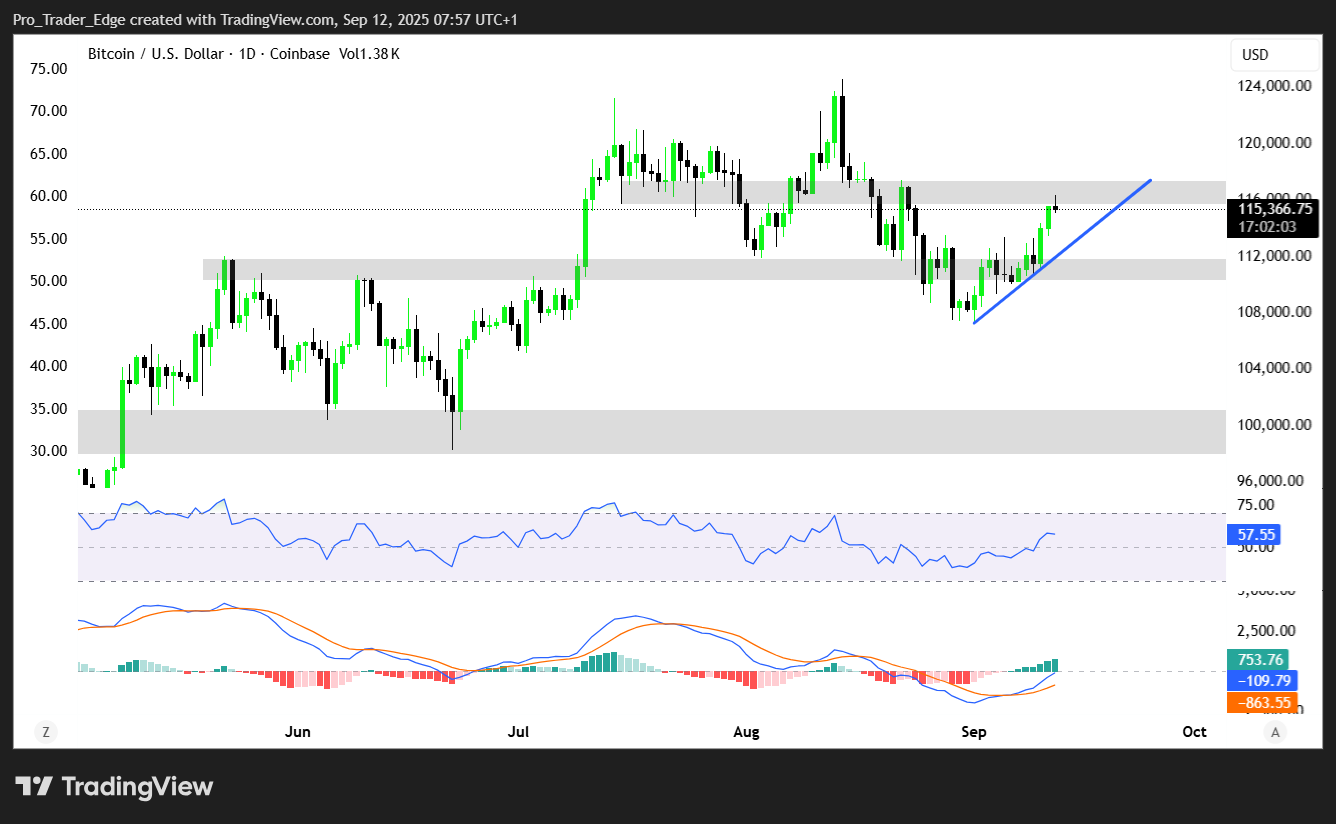Click the 108,000.00 price axis label
Screen dimensions: 1336x824
(1274, 311)
